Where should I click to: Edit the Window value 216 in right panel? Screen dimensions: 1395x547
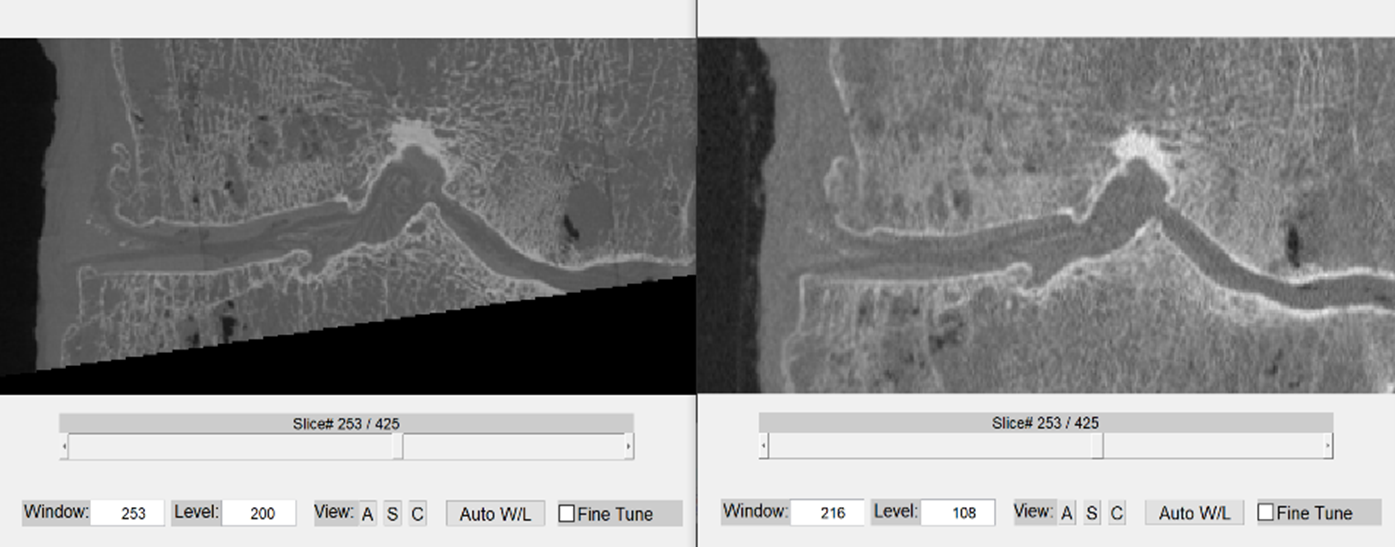[x=827, y=513]
